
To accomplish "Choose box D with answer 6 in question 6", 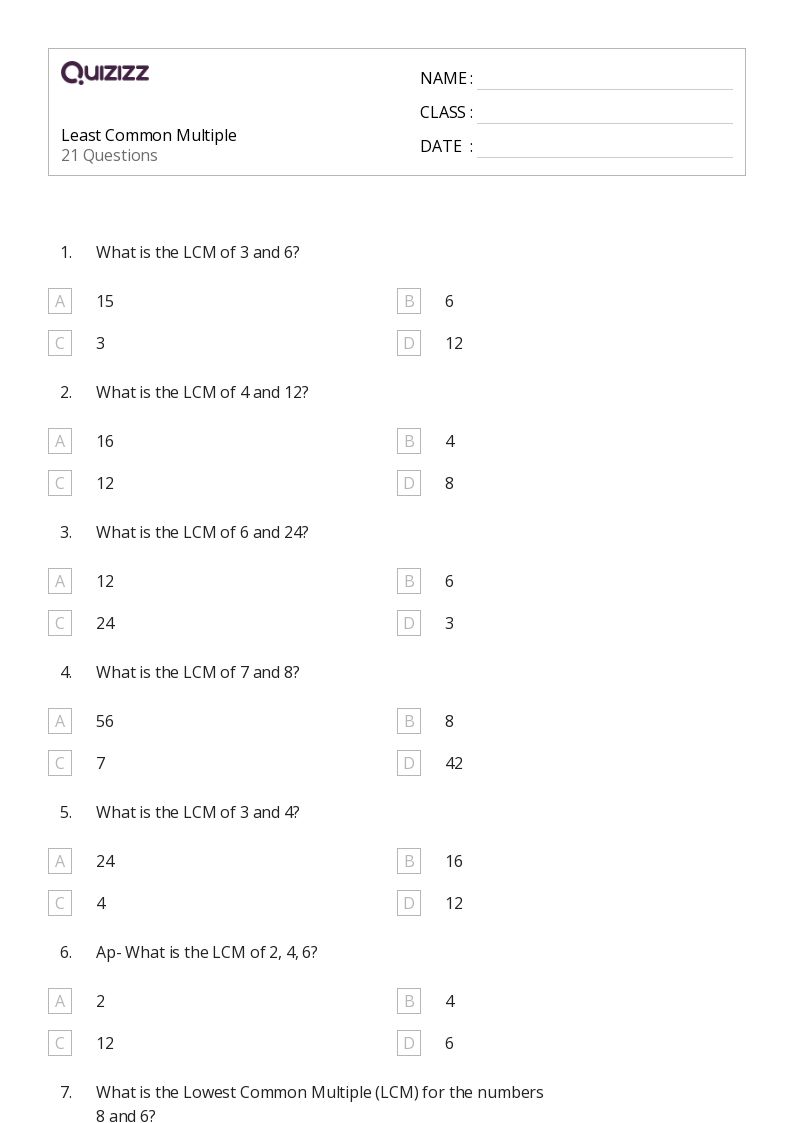I will 409,1043.
